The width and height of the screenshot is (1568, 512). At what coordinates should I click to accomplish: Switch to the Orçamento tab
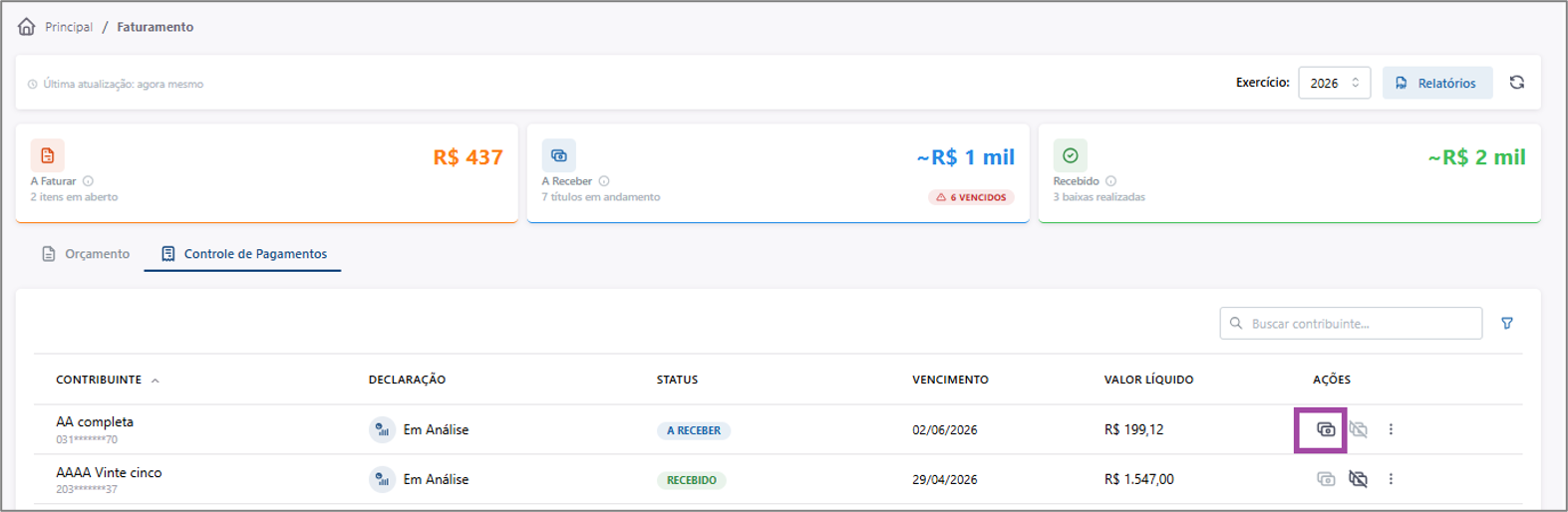[86, 254]
